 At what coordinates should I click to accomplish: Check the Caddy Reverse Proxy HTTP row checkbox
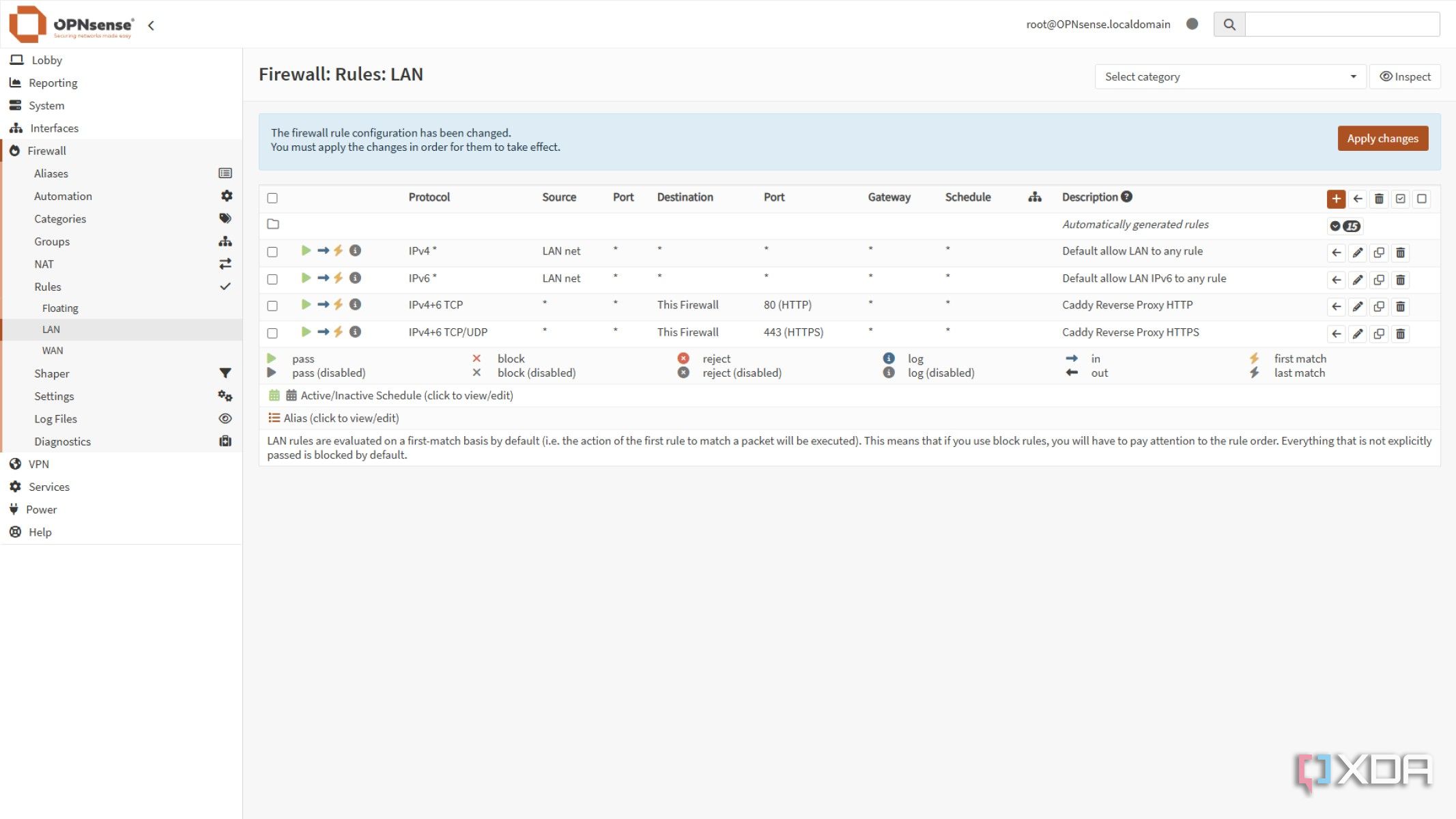(x=272, y=306)
